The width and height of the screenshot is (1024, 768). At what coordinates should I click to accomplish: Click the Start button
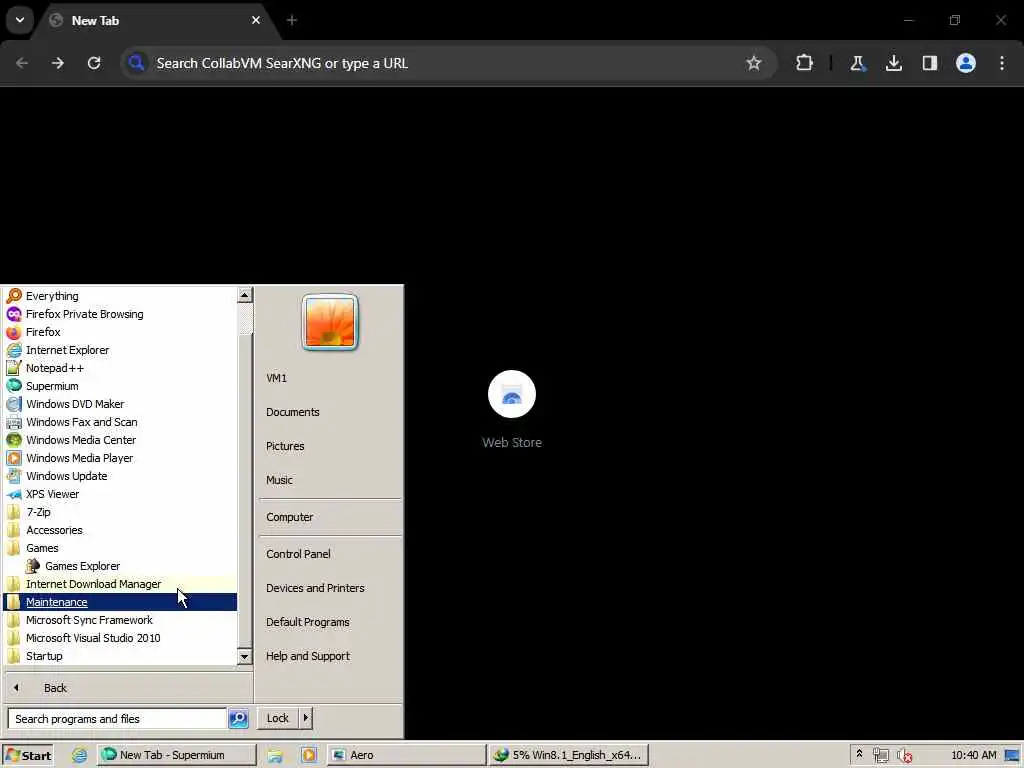click(x=27, y=755)
